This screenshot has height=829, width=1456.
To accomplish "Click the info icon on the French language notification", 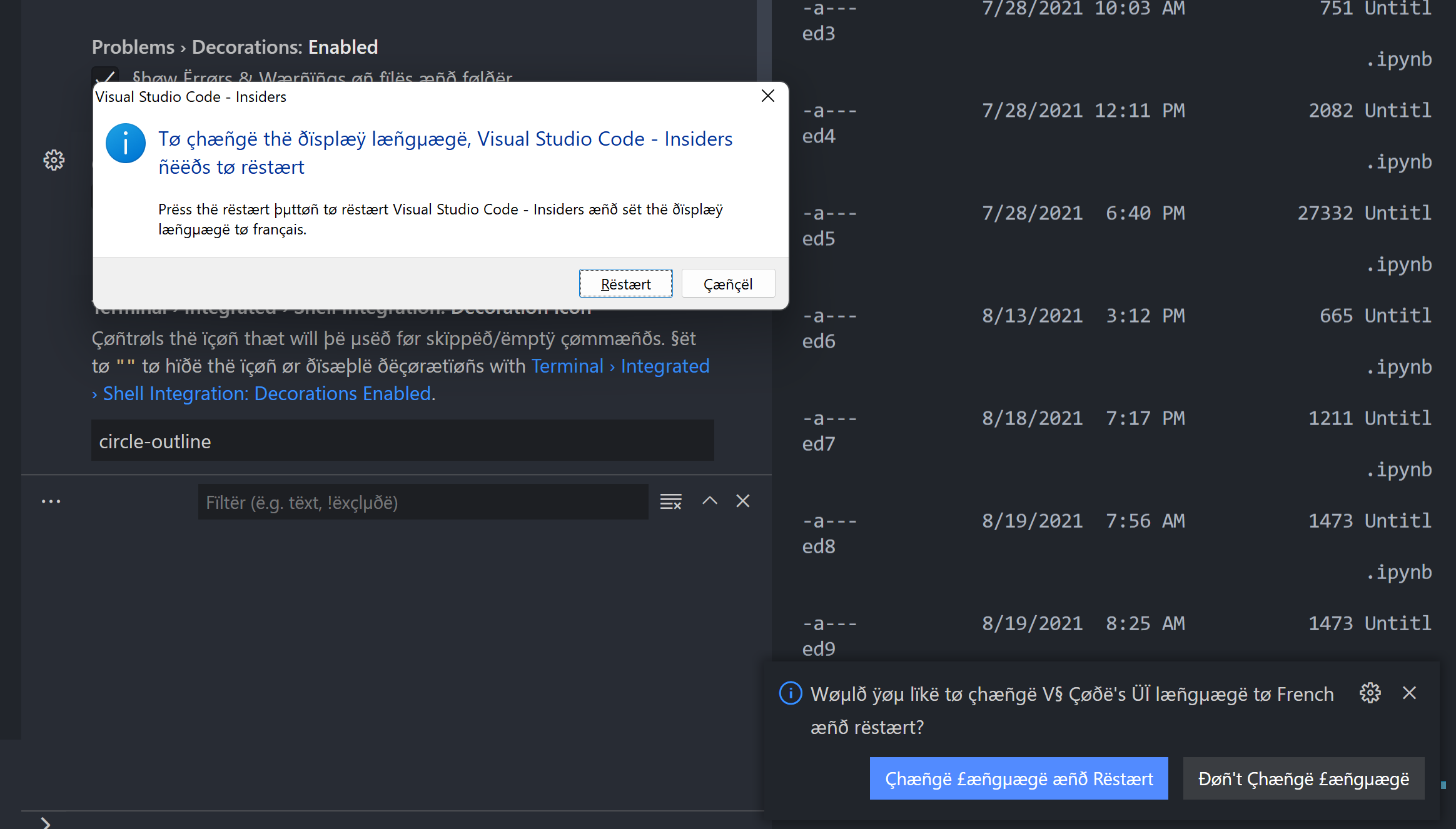I will [x=790, y=693].
